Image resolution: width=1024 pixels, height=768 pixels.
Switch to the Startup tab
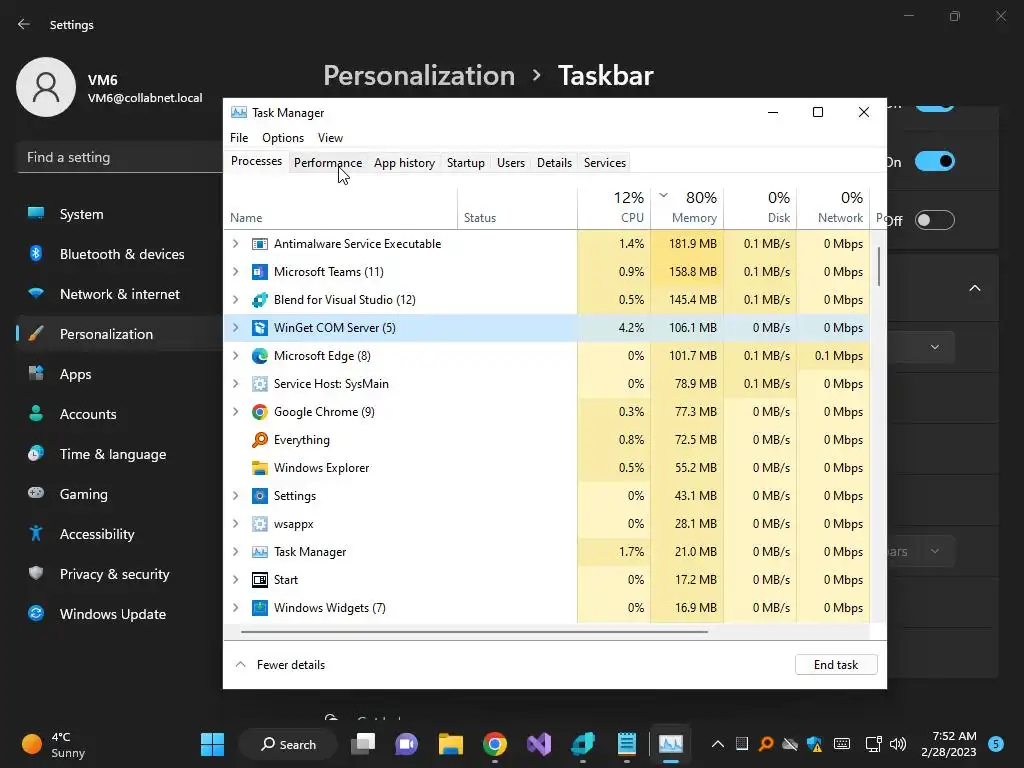466,163
